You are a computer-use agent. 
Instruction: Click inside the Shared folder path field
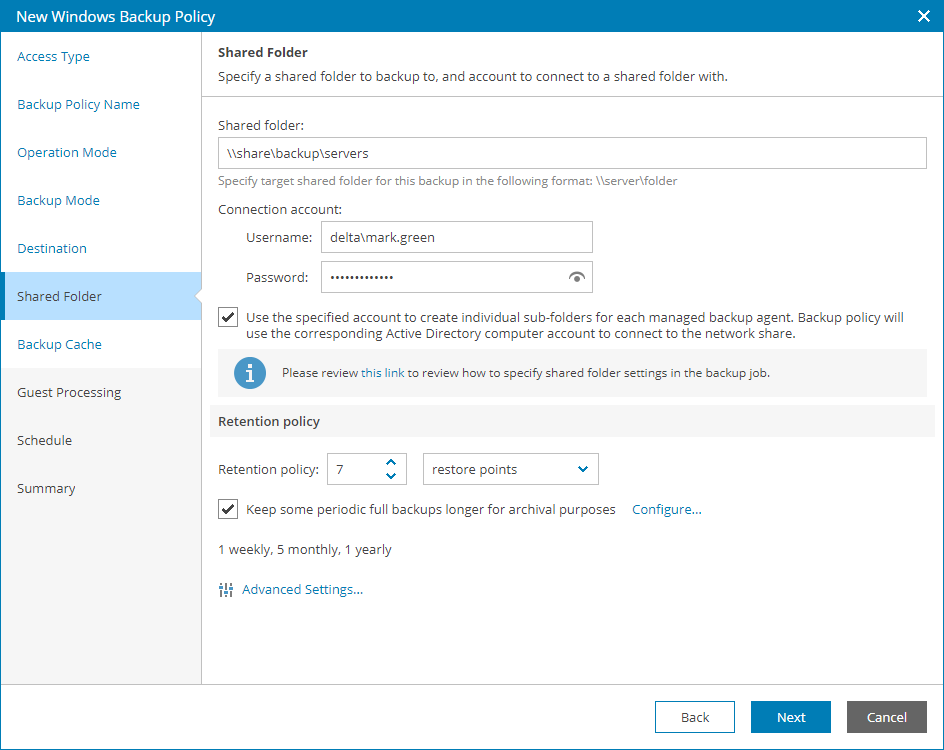click(x=572, y=153)
